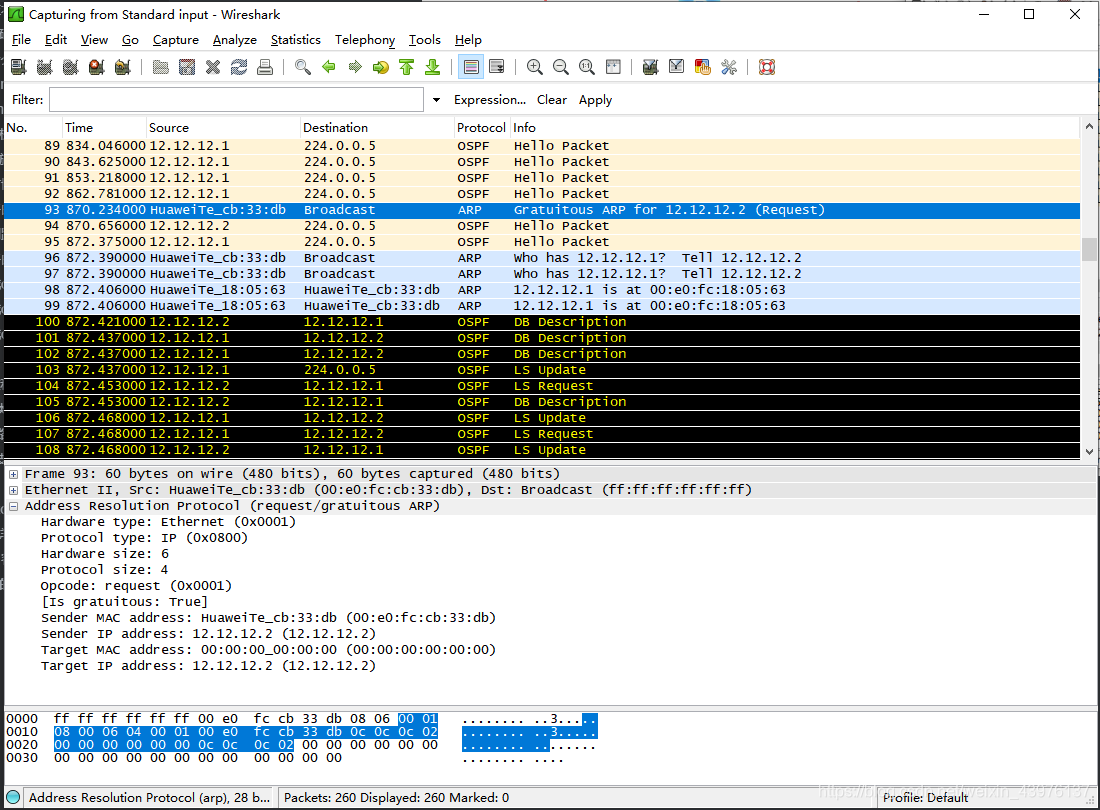Select packet 98 ARP reply row
This screenshot has width=1100, height=810.
click(x=542, y=290)
